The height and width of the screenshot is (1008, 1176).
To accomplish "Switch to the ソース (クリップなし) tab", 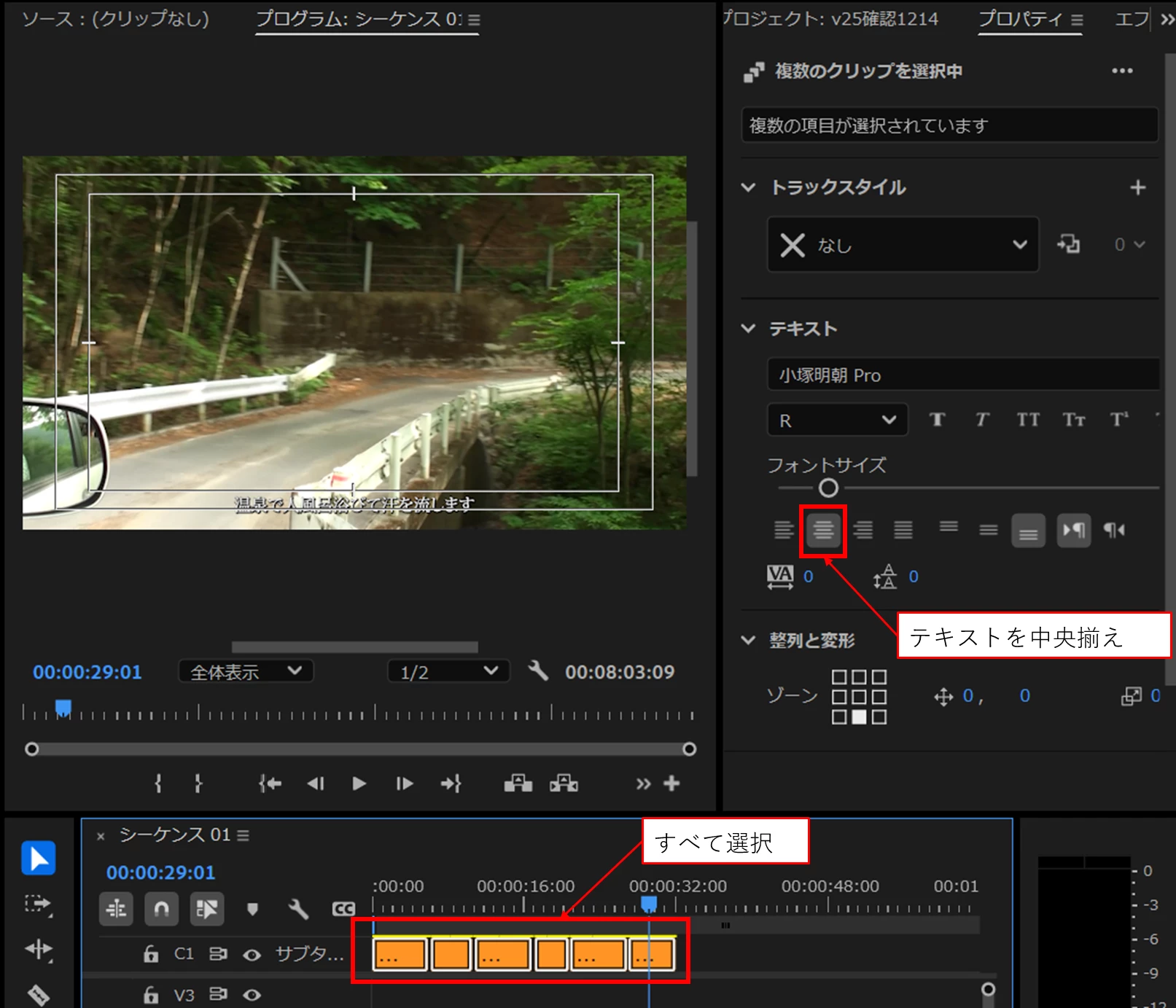I will [x=115, y=19].
